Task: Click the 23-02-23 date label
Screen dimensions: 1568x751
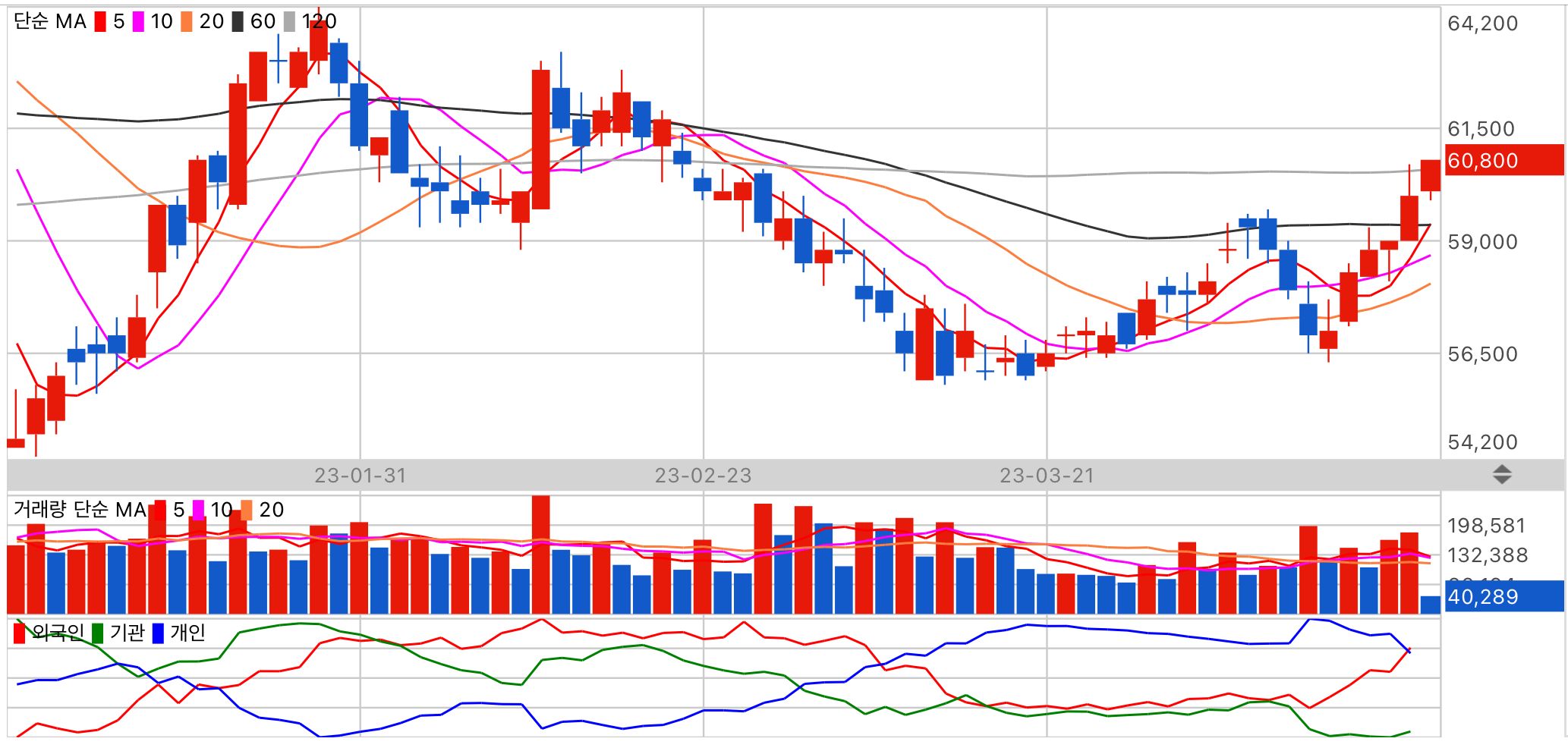Action: click(704, 476)
